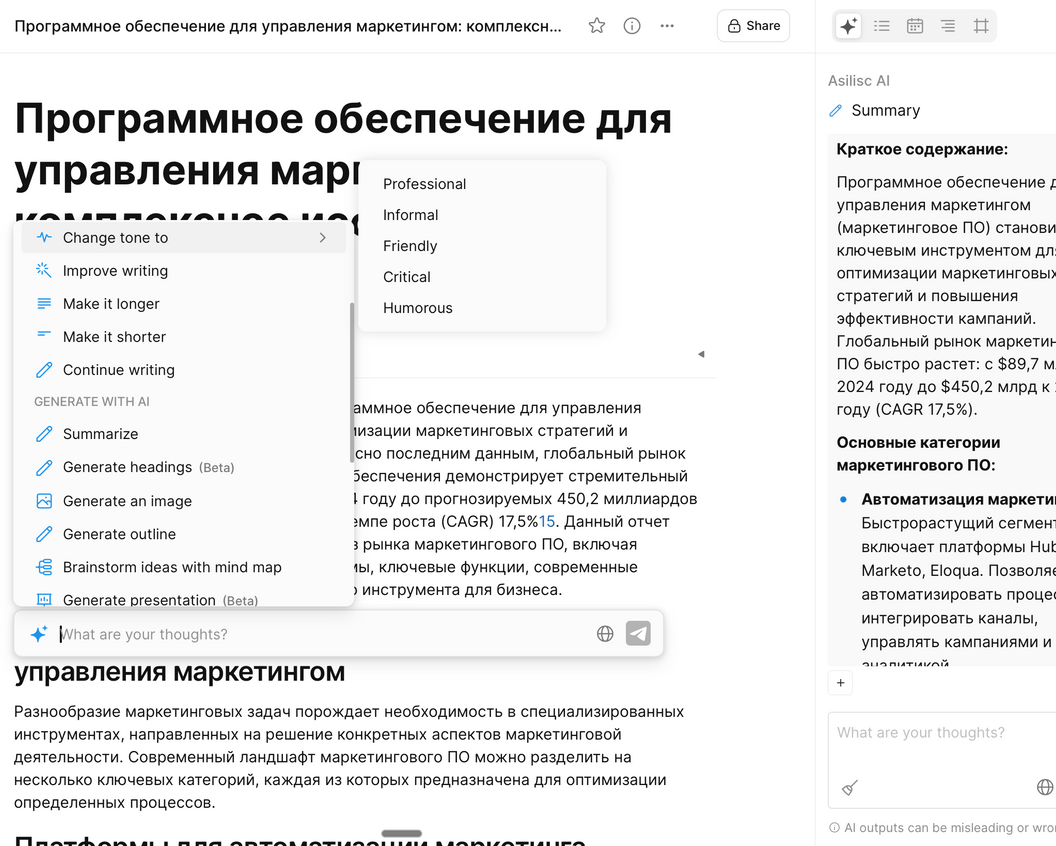This screenshot has height=846, width=1056.
Task: Click the AI menu scrollbar
Action: coord(352,382)
